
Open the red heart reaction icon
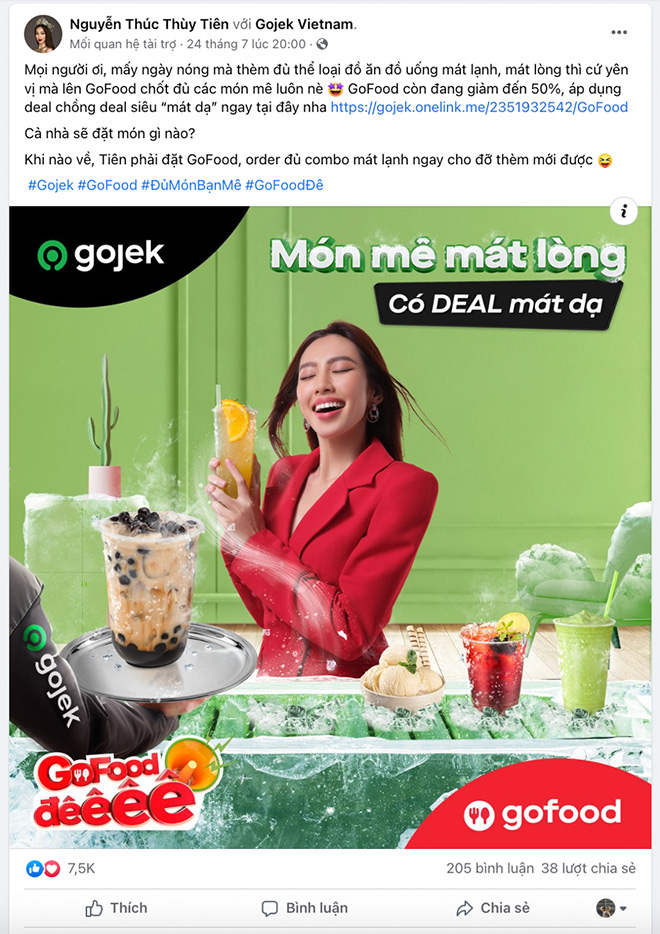[52, 869]
